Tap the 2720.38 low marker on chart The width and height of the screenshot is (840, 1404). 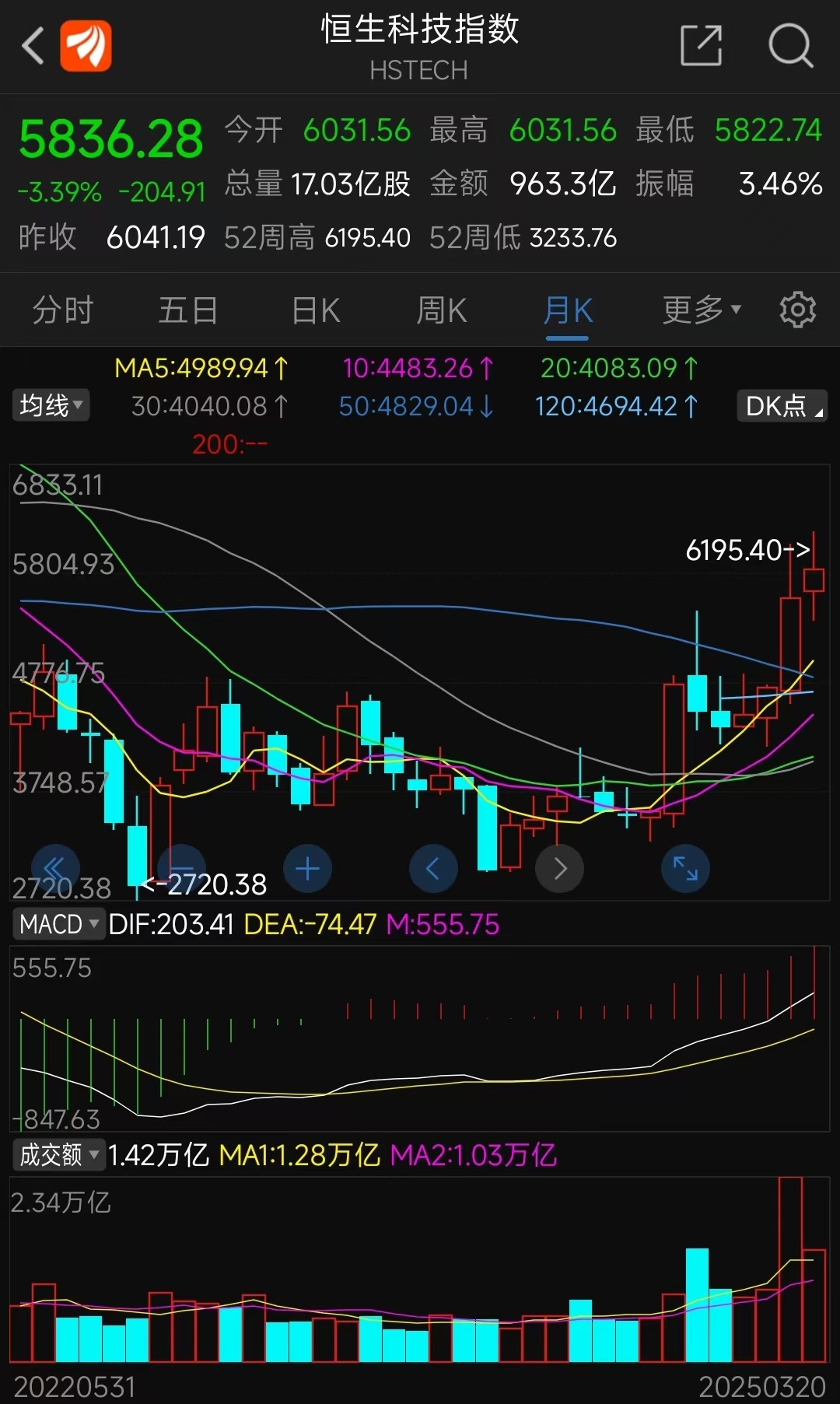click(x=205, y=884)
